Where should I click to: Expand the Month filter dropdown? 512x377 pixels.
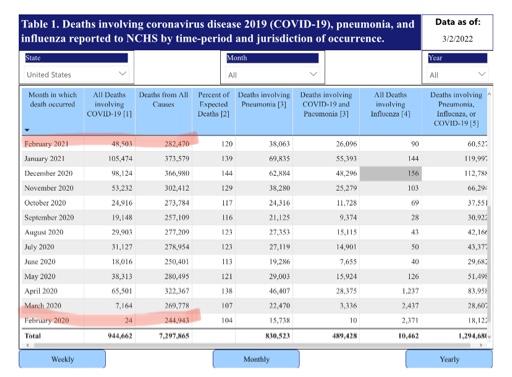click(x=272, y=74)
